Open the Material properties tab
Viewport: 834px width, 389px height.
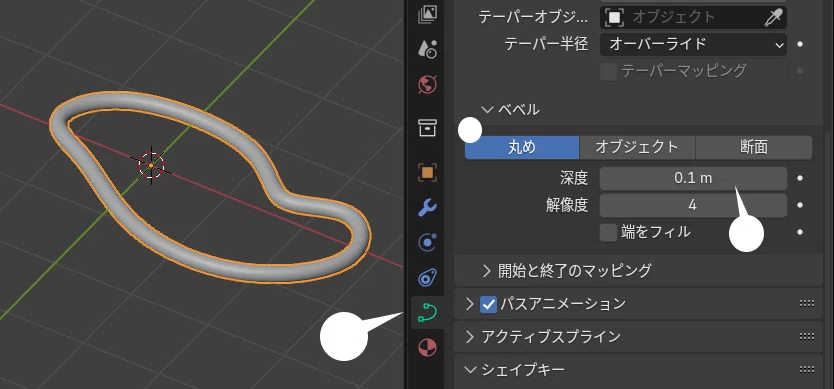pyautogui.click(x=427, y=348)
